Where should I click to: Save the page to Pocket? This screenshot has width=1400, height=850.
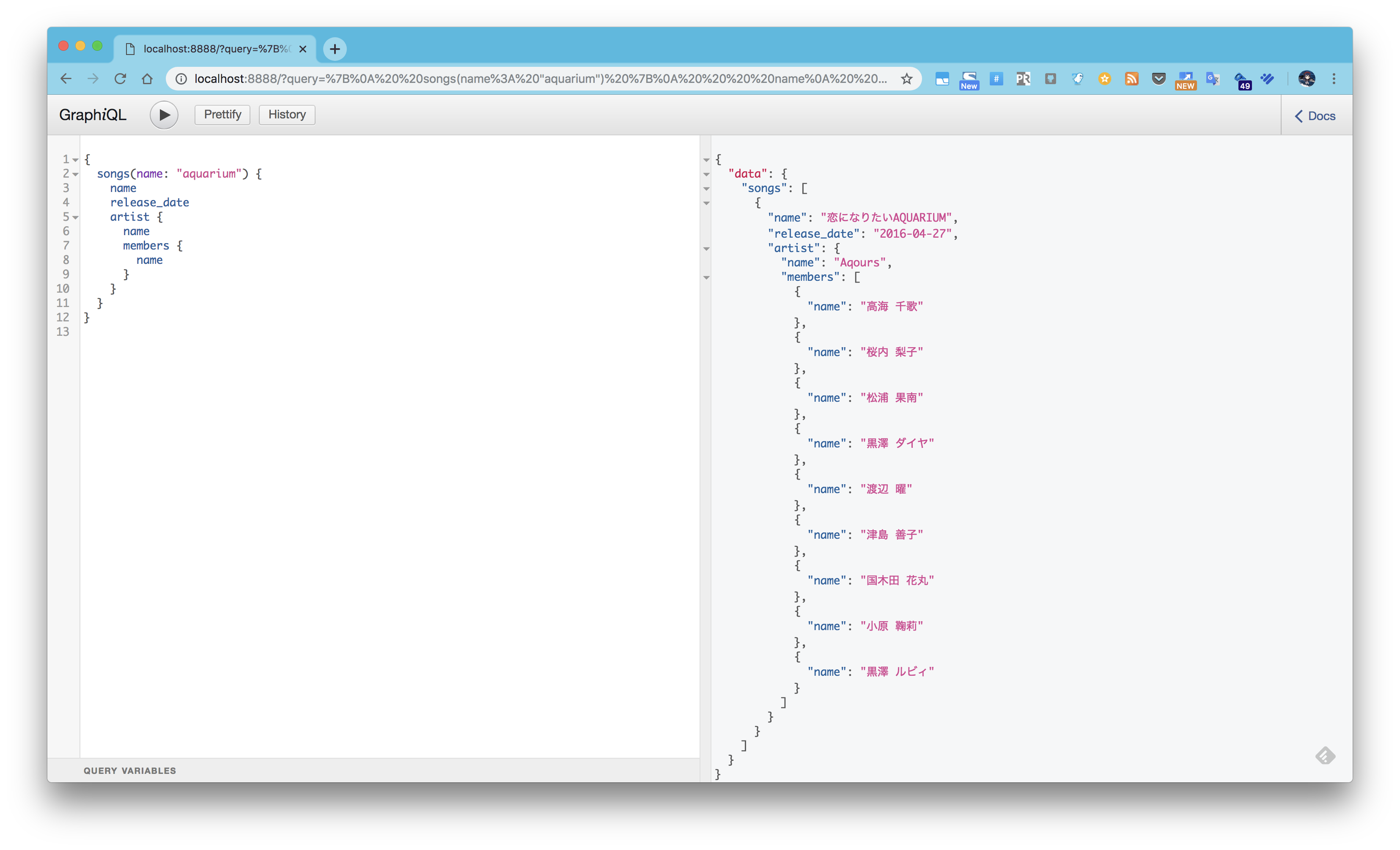coord(1158,79)
